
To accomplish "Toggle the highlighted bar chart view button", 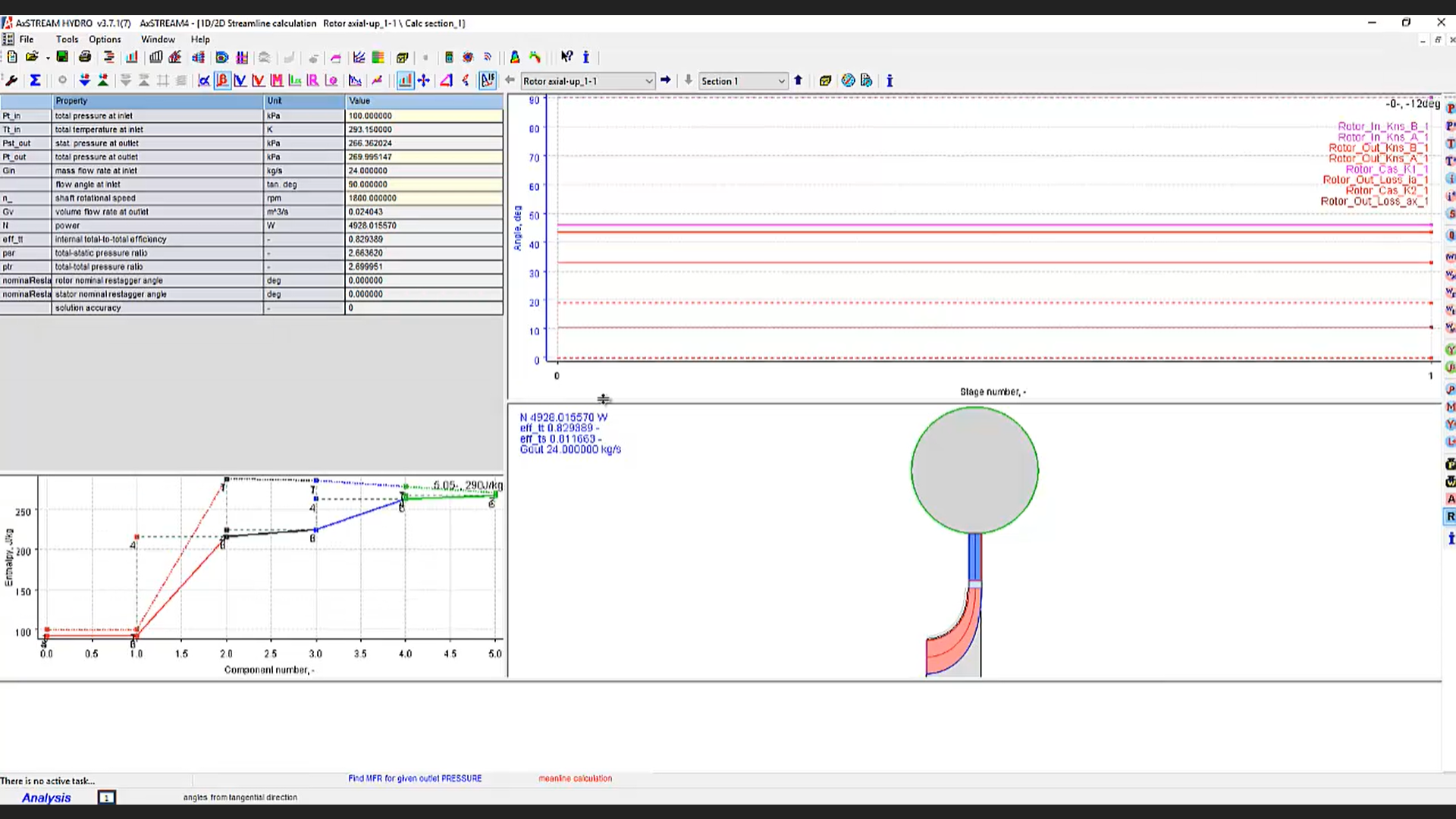I will coord(405,80).
